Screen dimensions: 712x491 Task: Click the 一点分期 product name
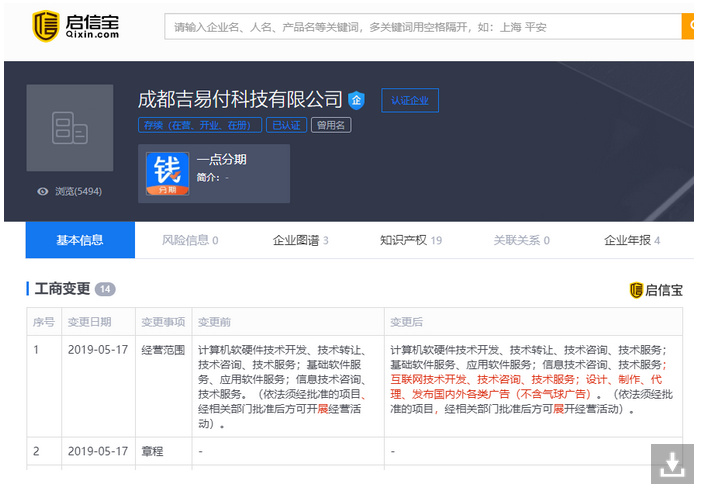click(222, 159)
